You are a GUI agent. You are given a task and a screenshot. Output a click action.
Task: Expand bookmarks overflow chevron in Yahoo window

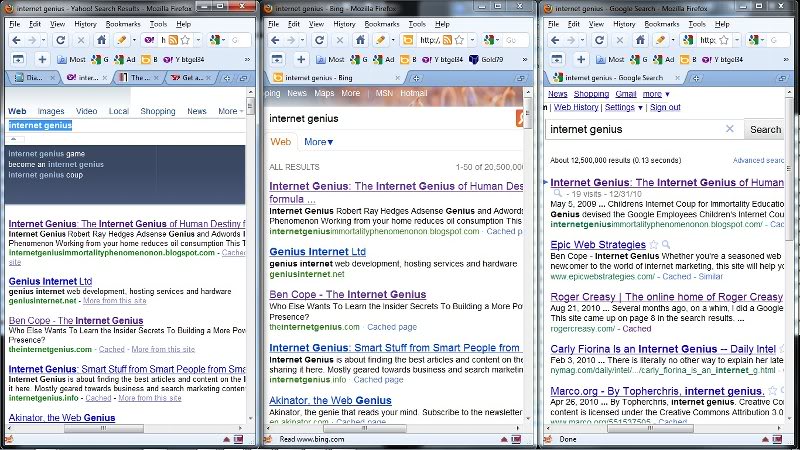(247, 60)
